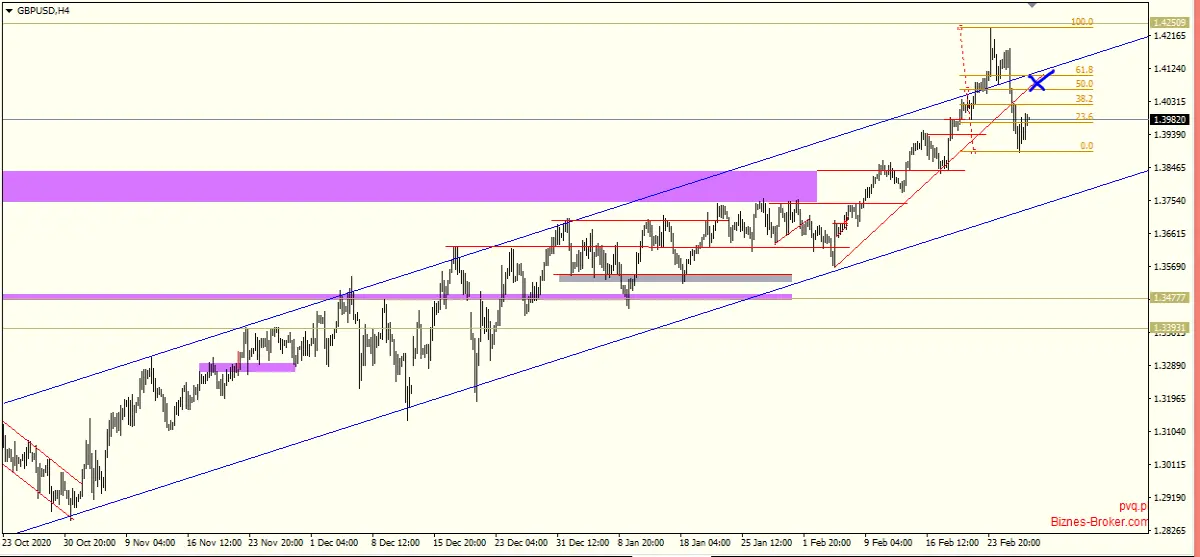
Task: Select the 1.33931 horizontal line price tag
Action: click(1168, 327)
